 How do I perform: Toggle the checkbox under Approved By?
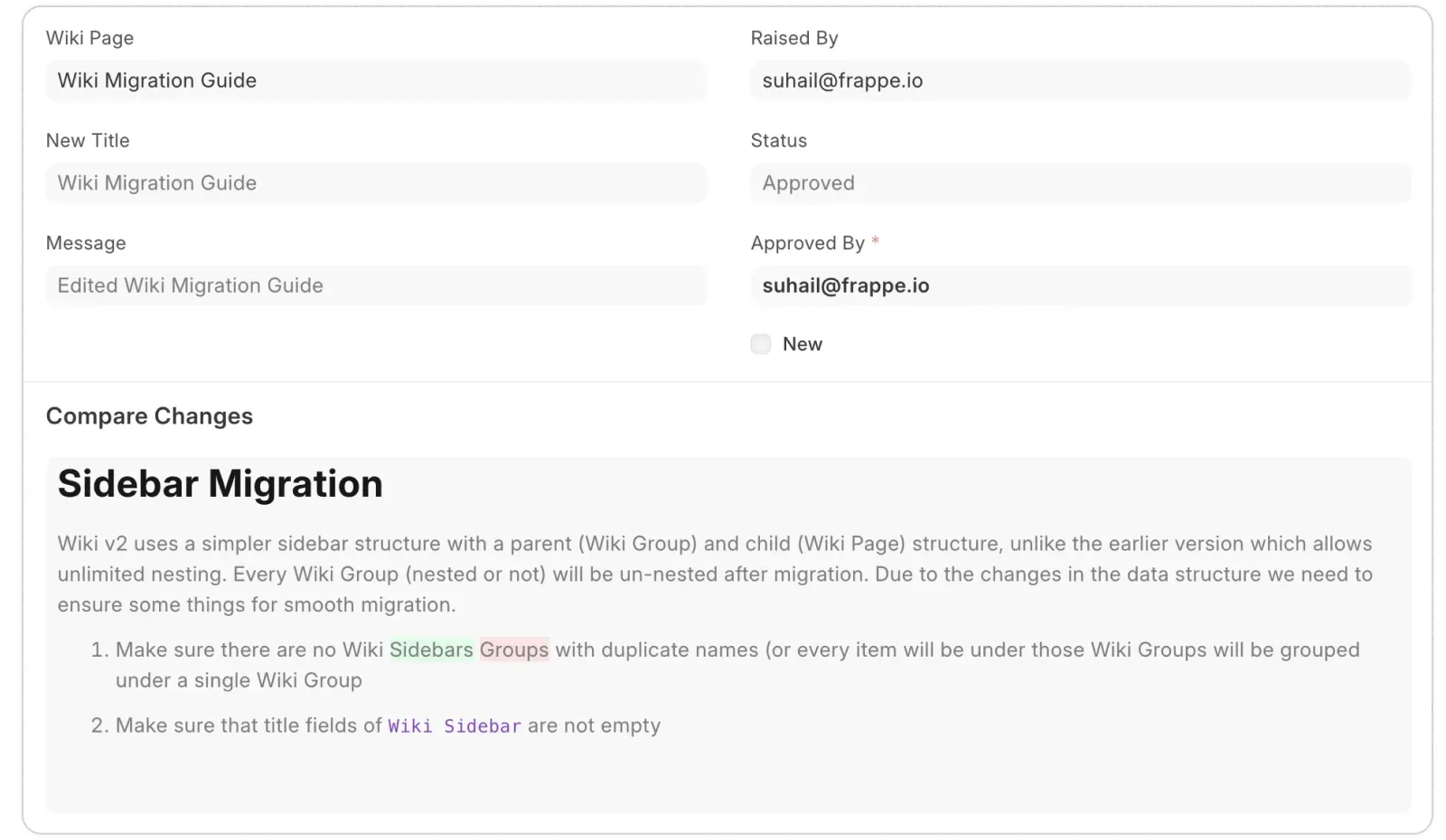point(760,344)
